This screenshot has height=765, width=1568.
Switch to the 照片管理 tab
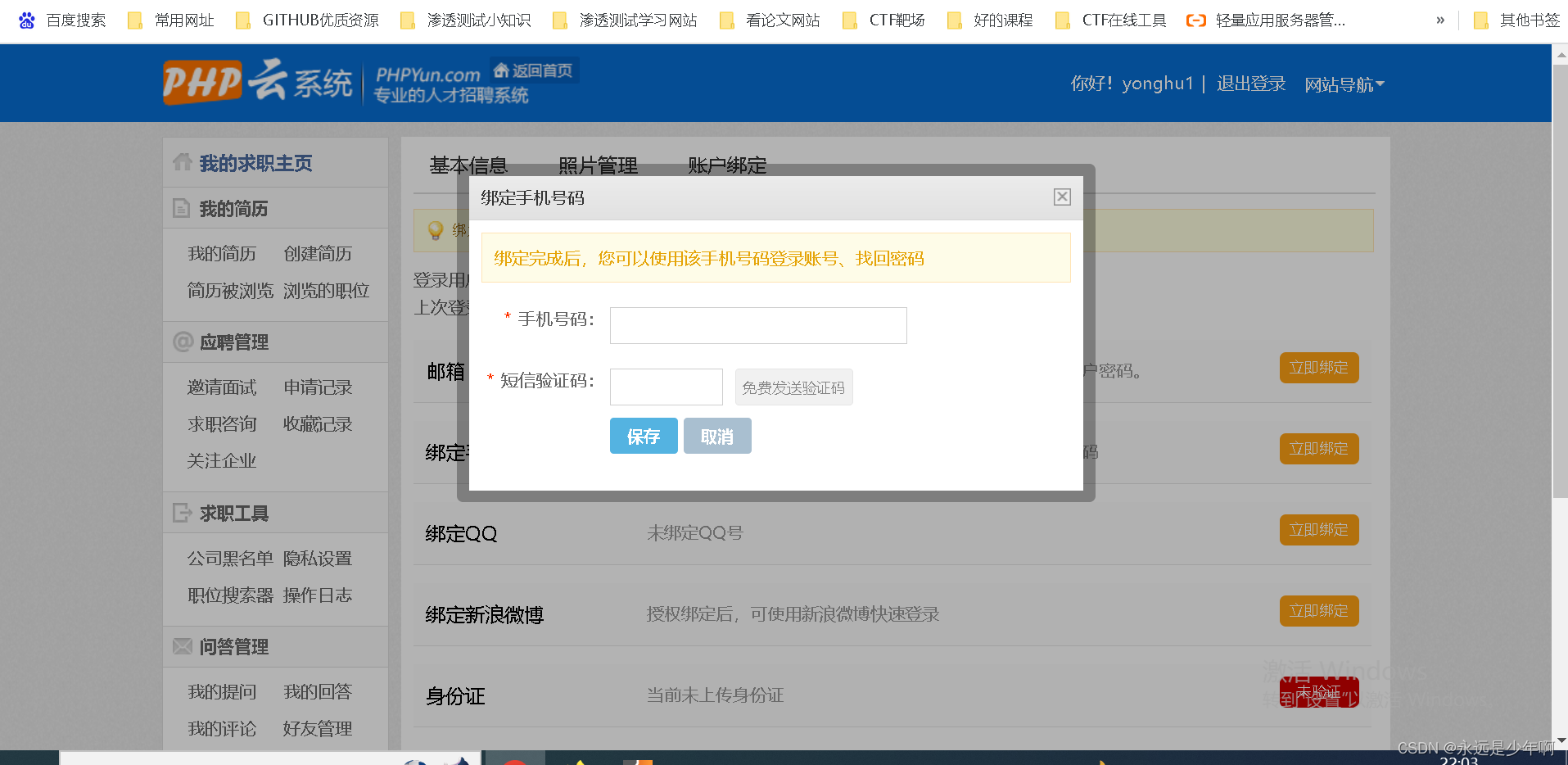[598, 165]
